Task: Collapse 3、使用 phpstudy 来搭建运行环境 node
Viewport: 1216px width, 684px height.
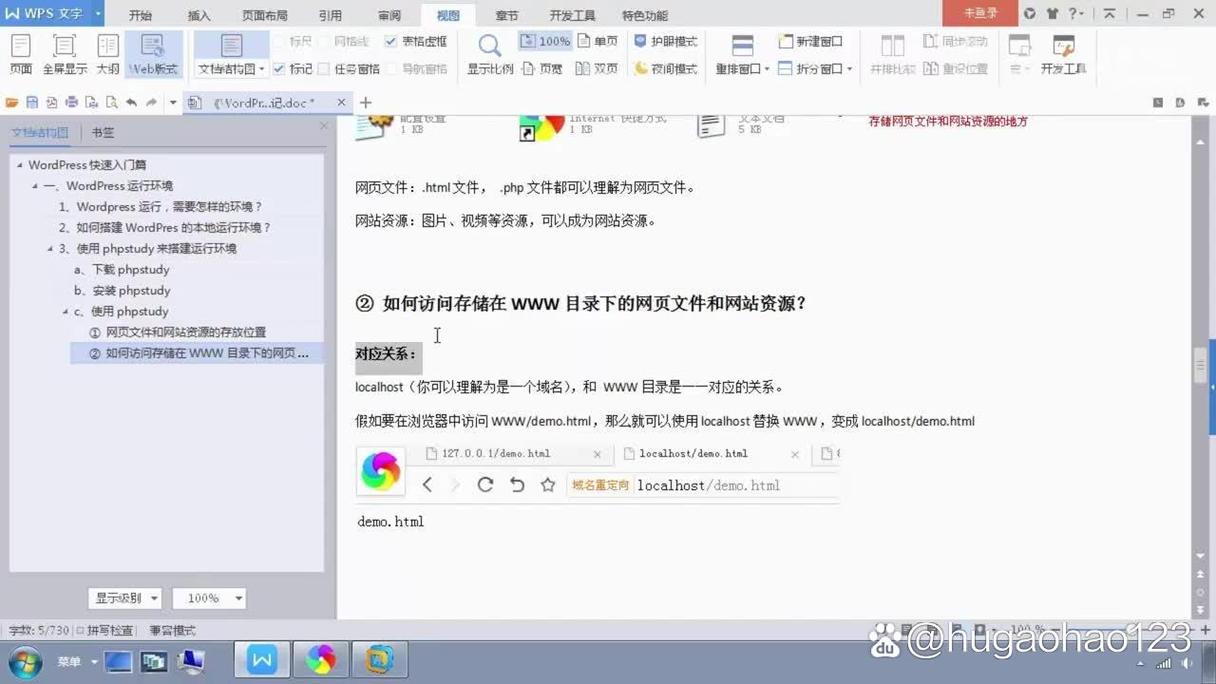Action: tap(50, 249)
